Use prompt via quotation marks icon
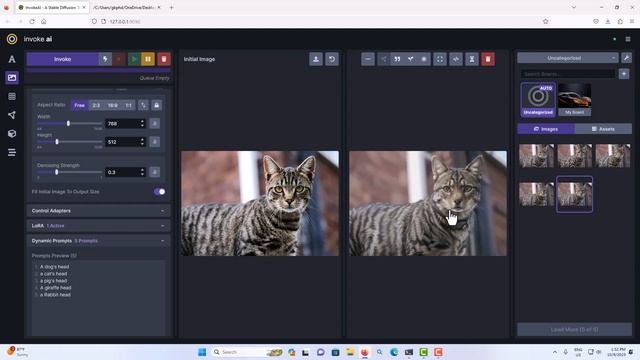 [397, 59]
